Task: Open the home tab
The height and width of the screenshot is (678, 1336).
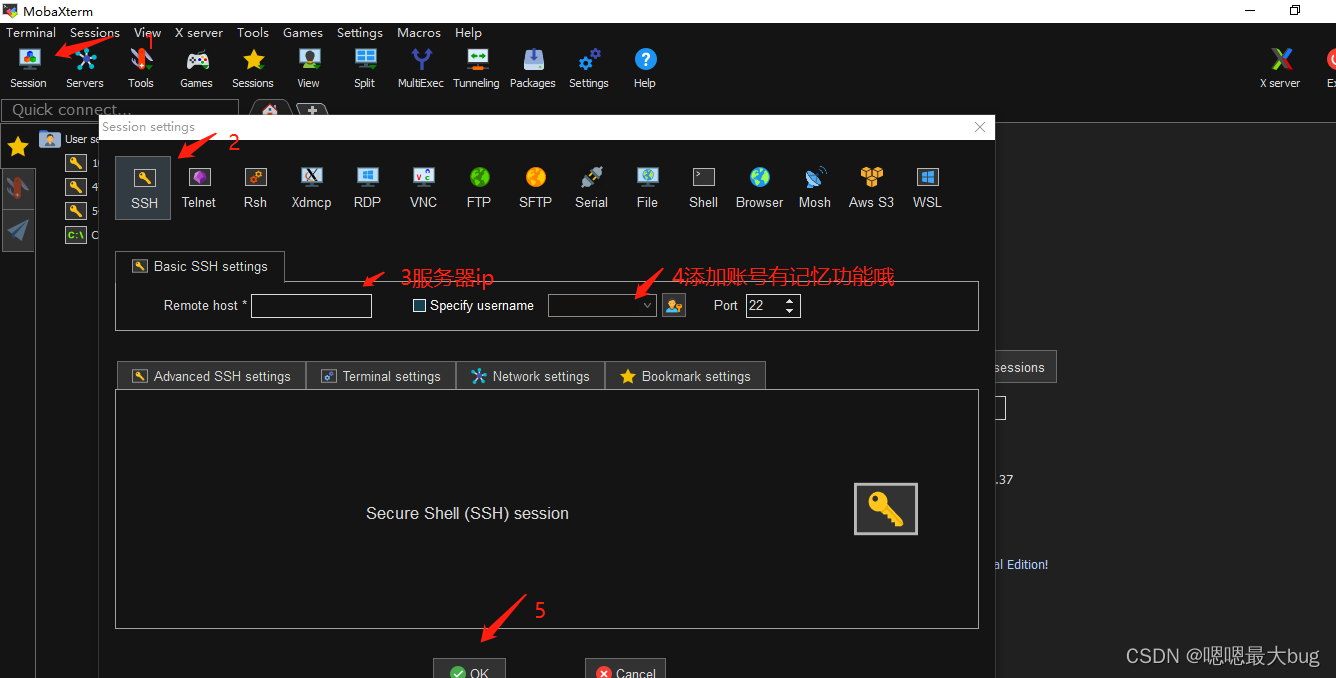Action: (270, 110)
